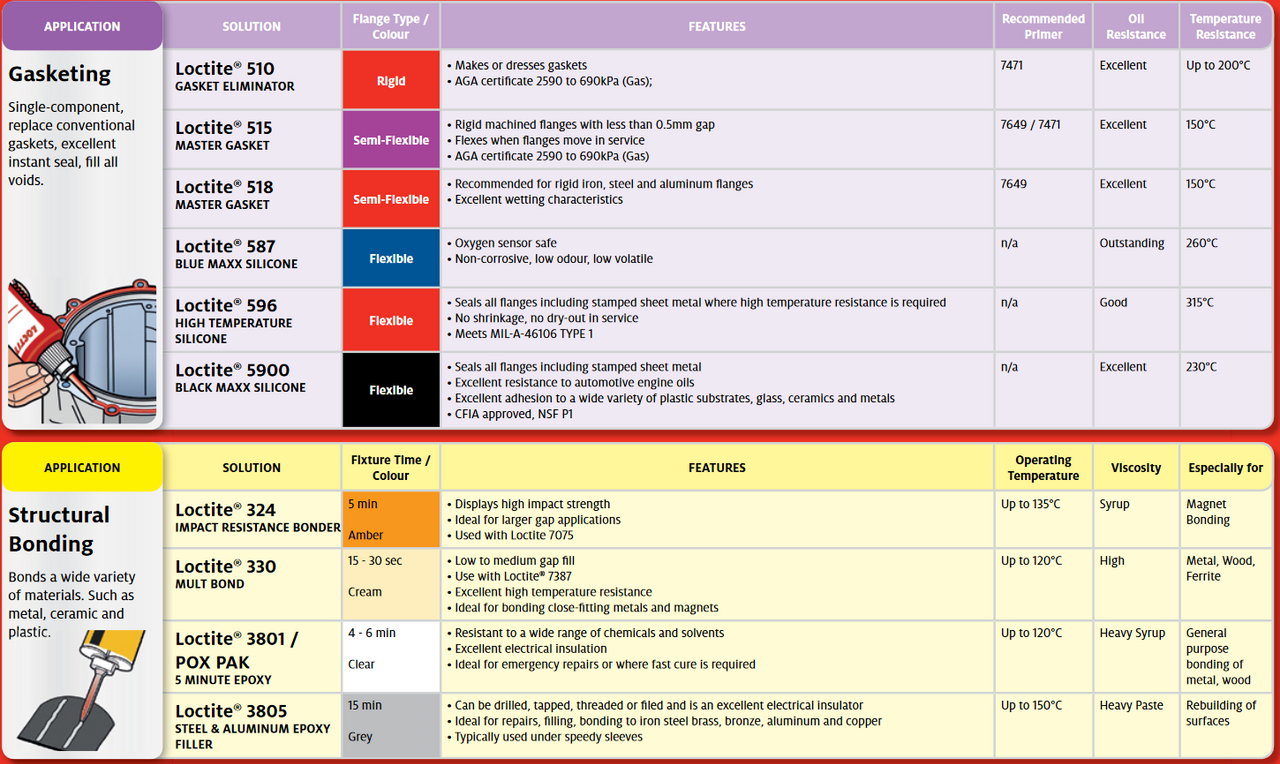
Task: Click the Viscosity column header
Action: [x=1136, y=467]
